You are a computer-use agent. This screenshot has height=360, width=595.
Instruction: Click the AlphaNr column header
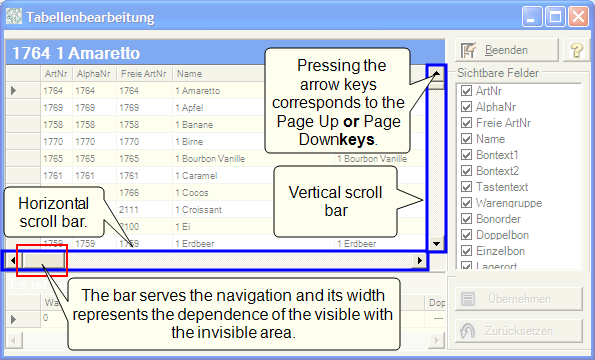click(94, 74)
